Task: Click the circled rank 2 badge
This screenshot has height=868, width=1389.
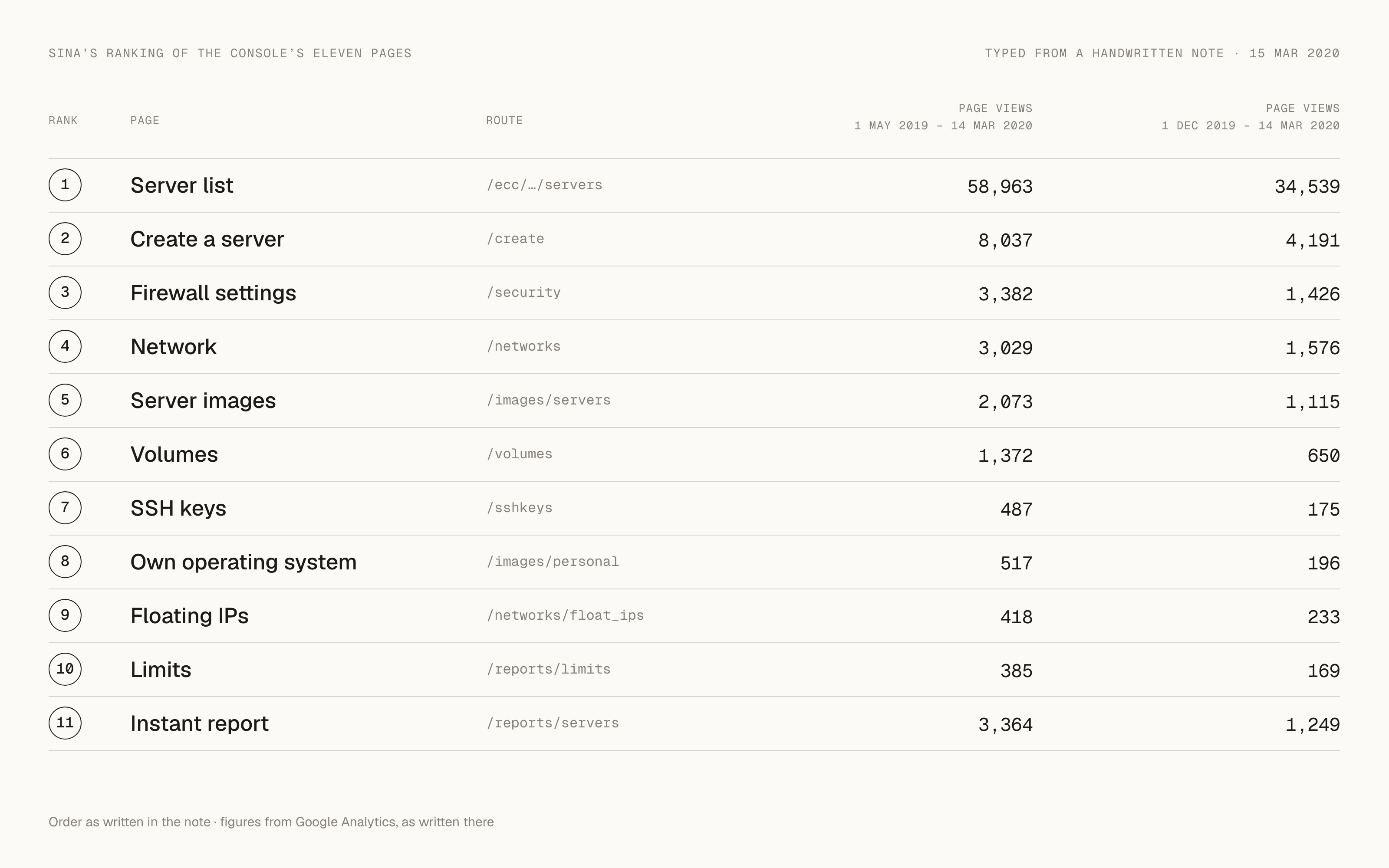Action: click(65, 239)
